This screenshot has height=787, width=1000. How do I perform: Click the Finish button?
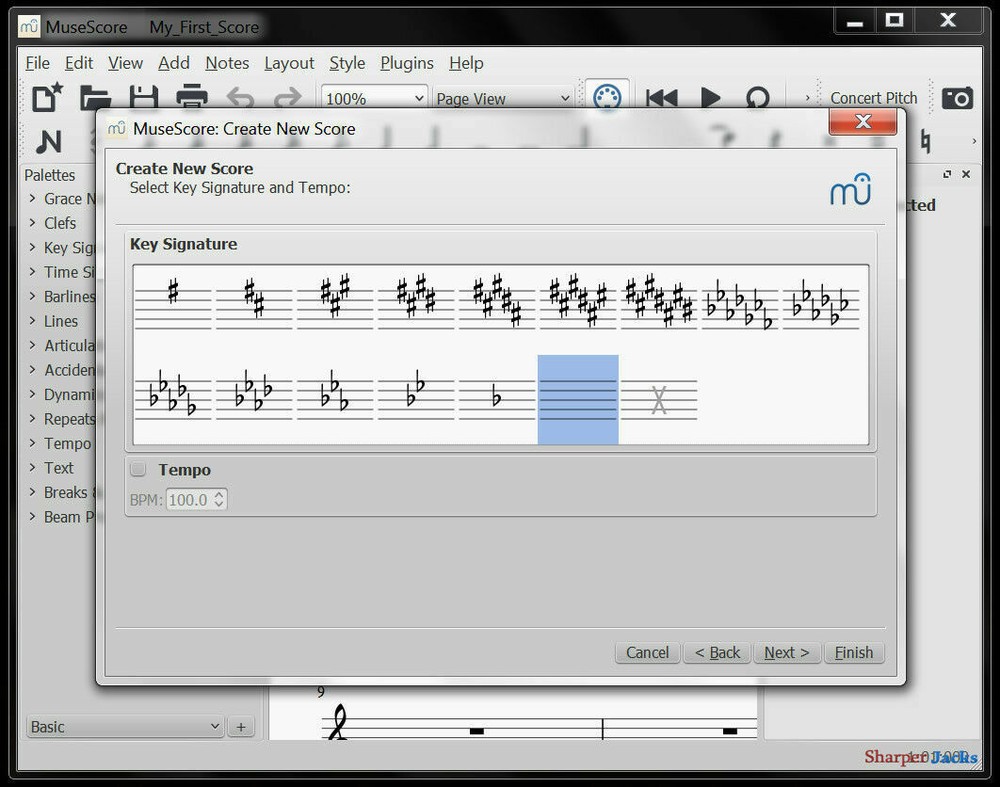click(x=854, y=652)
